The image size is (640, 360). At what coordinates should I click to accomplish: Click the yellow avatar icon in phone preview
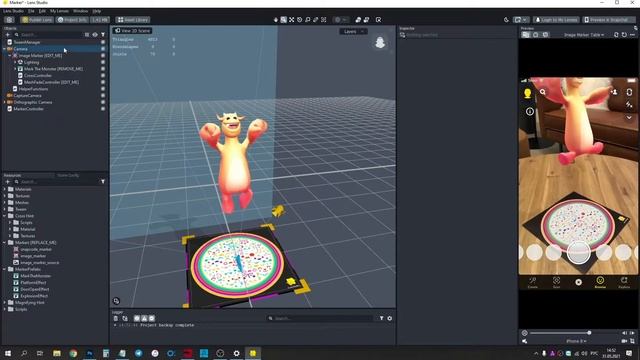(x=527, y=93)
